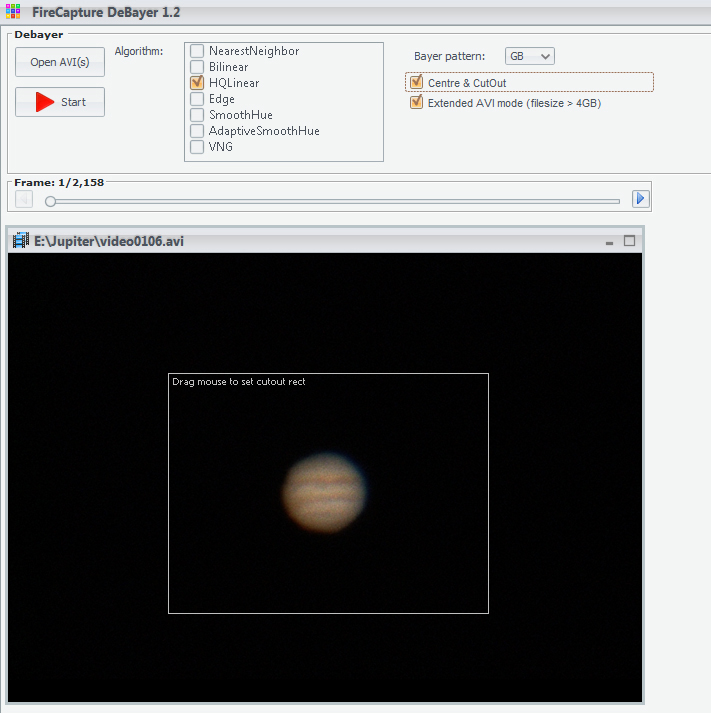Open the Bayer pattern GB dropdown
Viewport: 711px width, 713px height.
[530, 56]
